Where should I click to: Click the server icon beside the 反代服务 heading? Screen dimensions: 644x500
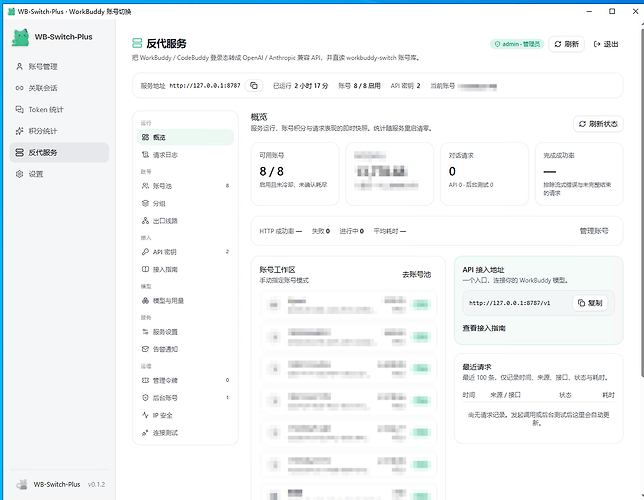(x=137, y=43)
